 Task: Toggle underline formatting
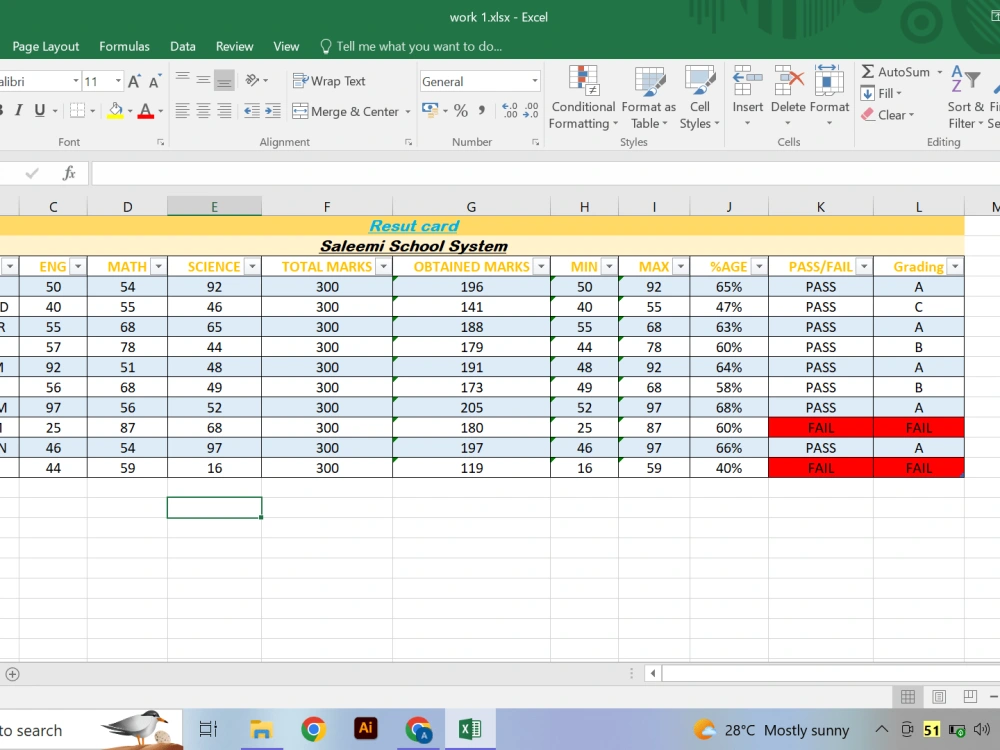coord(40,110)
